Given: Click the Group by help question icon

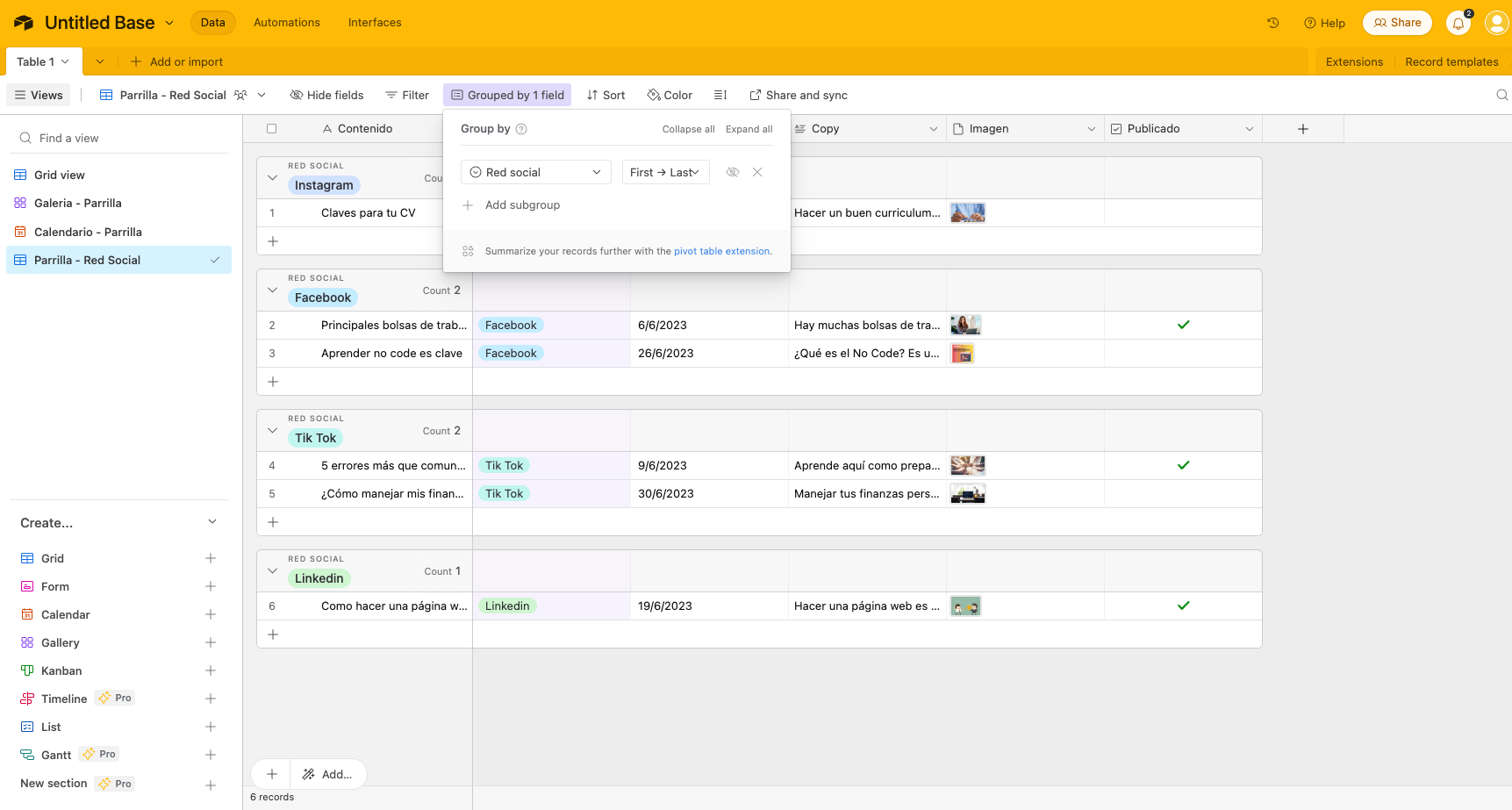Looking at the screenshot, I should tap(521, 129).
